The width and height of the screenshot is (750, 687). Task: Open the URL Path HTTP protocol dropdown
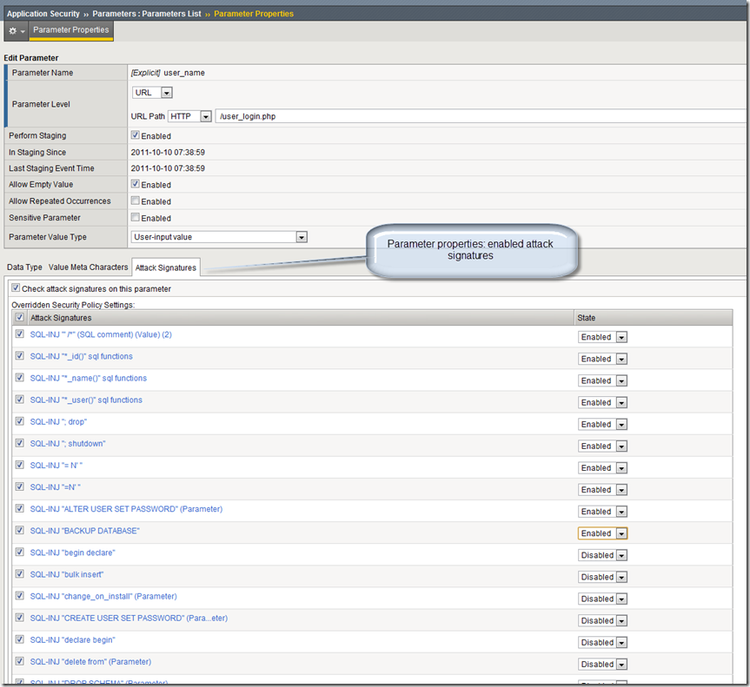(190, 116)
